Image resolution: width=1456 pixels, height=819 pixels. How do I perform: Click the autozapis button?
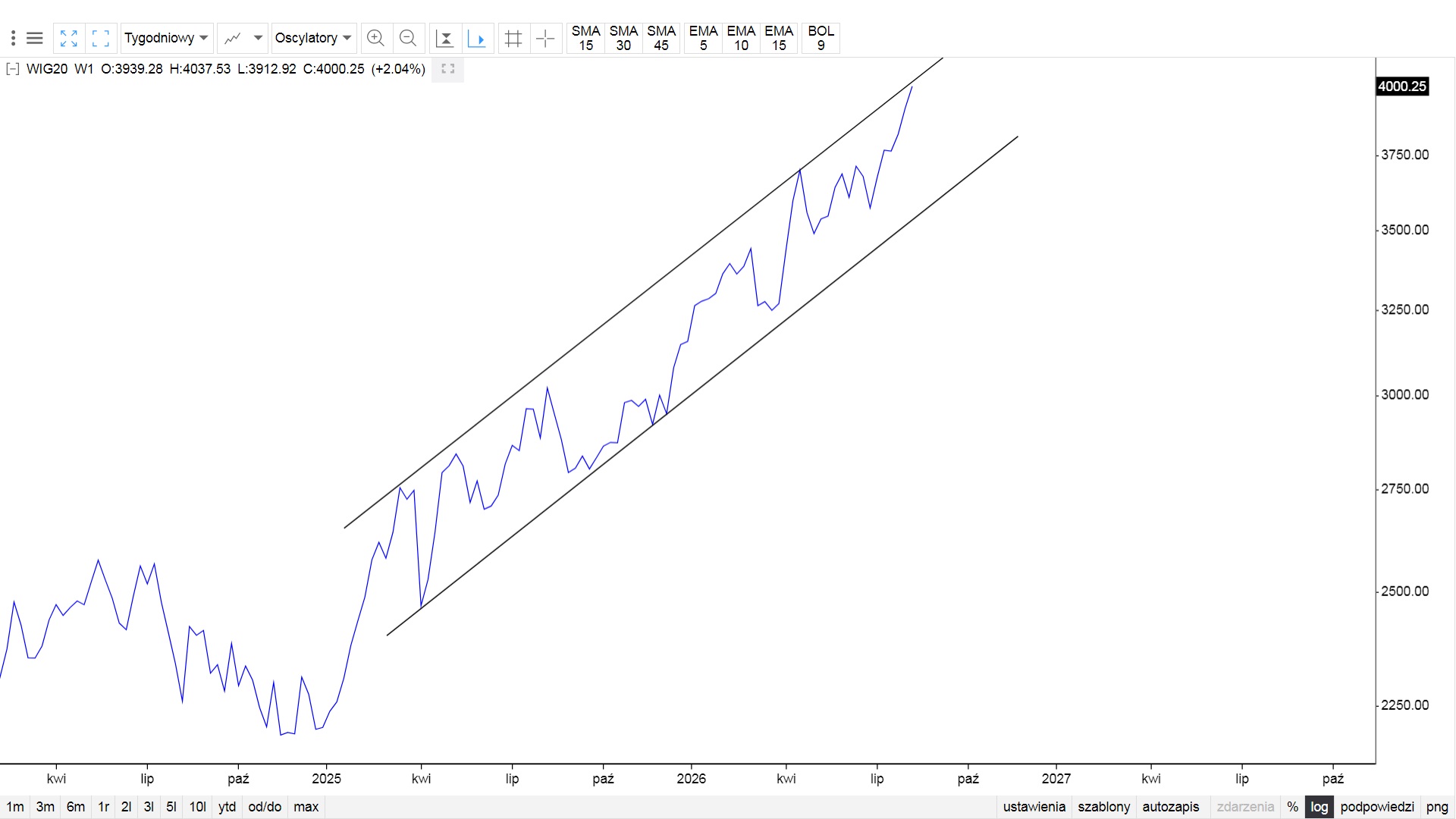click(1171, 807)
